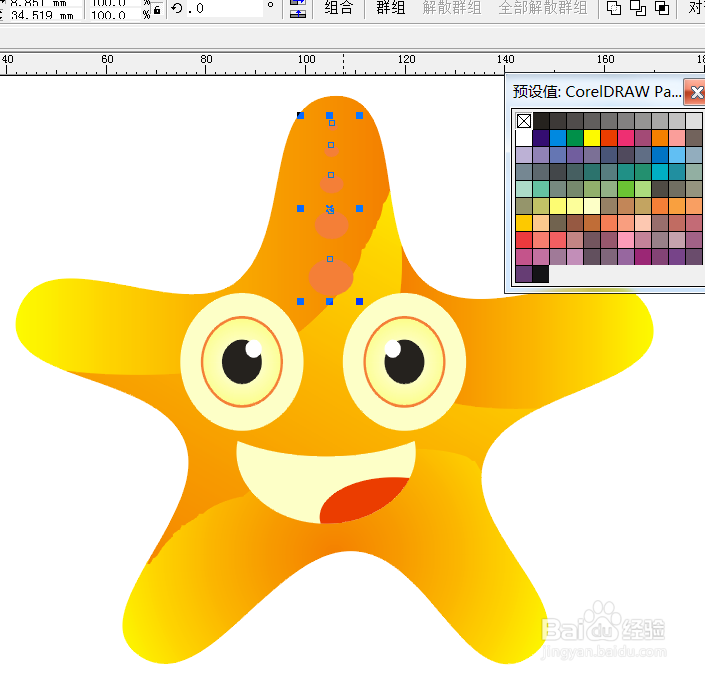The image size is (705, 676).
Task: Choose the red-orange swatch right of yellow
Action: [609, 138]
